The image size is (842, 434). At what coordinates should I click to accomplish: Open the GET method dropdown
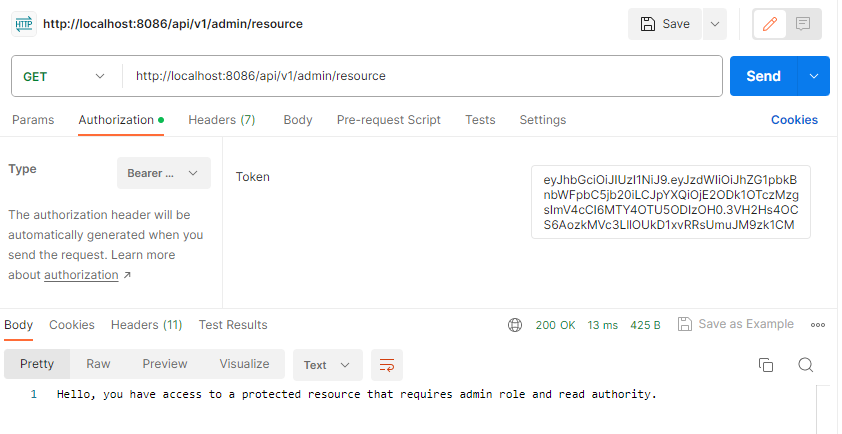pyautogui.click(x=64, y=76)
